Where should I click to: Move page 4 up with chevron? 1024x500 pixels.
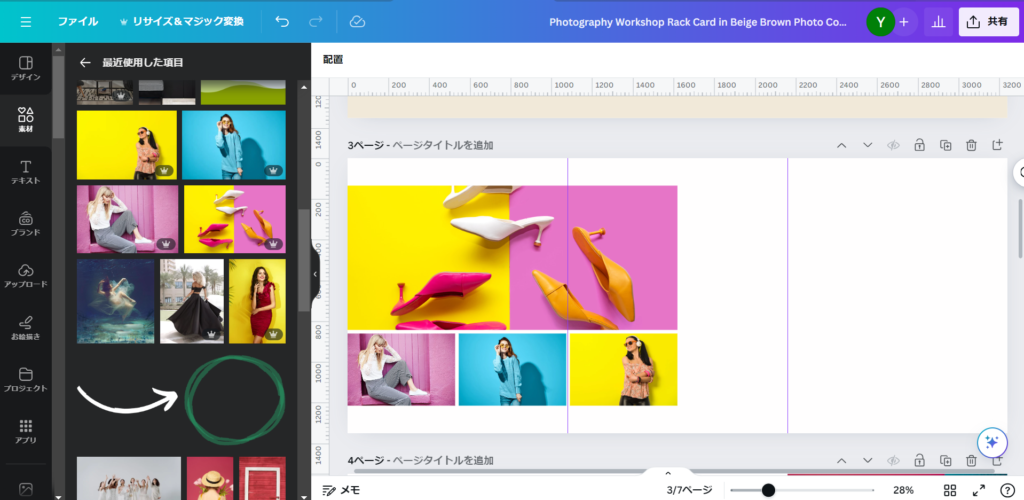tap(841, 460)
